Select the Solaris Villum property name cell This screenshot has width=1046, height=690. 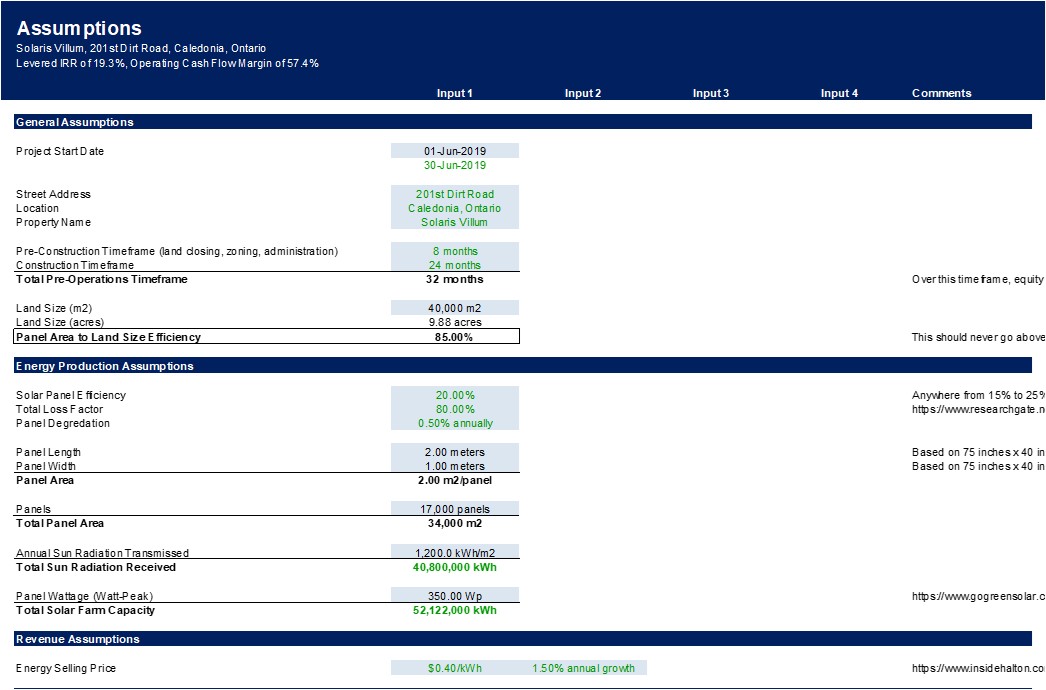[455, 222]
